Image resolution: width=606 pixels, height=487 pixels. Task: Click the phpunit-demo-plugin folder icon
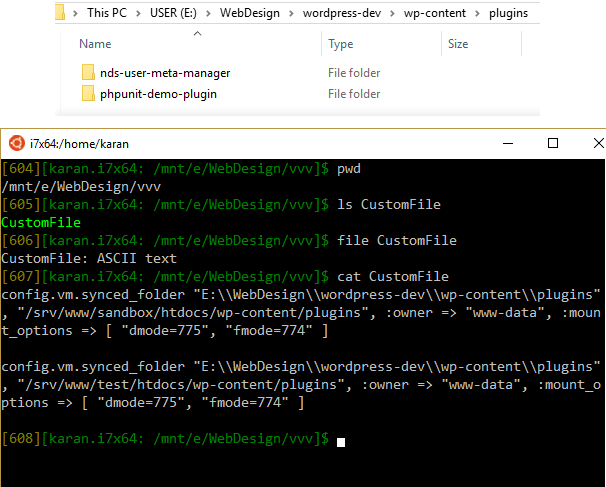[x=88, y=94]
